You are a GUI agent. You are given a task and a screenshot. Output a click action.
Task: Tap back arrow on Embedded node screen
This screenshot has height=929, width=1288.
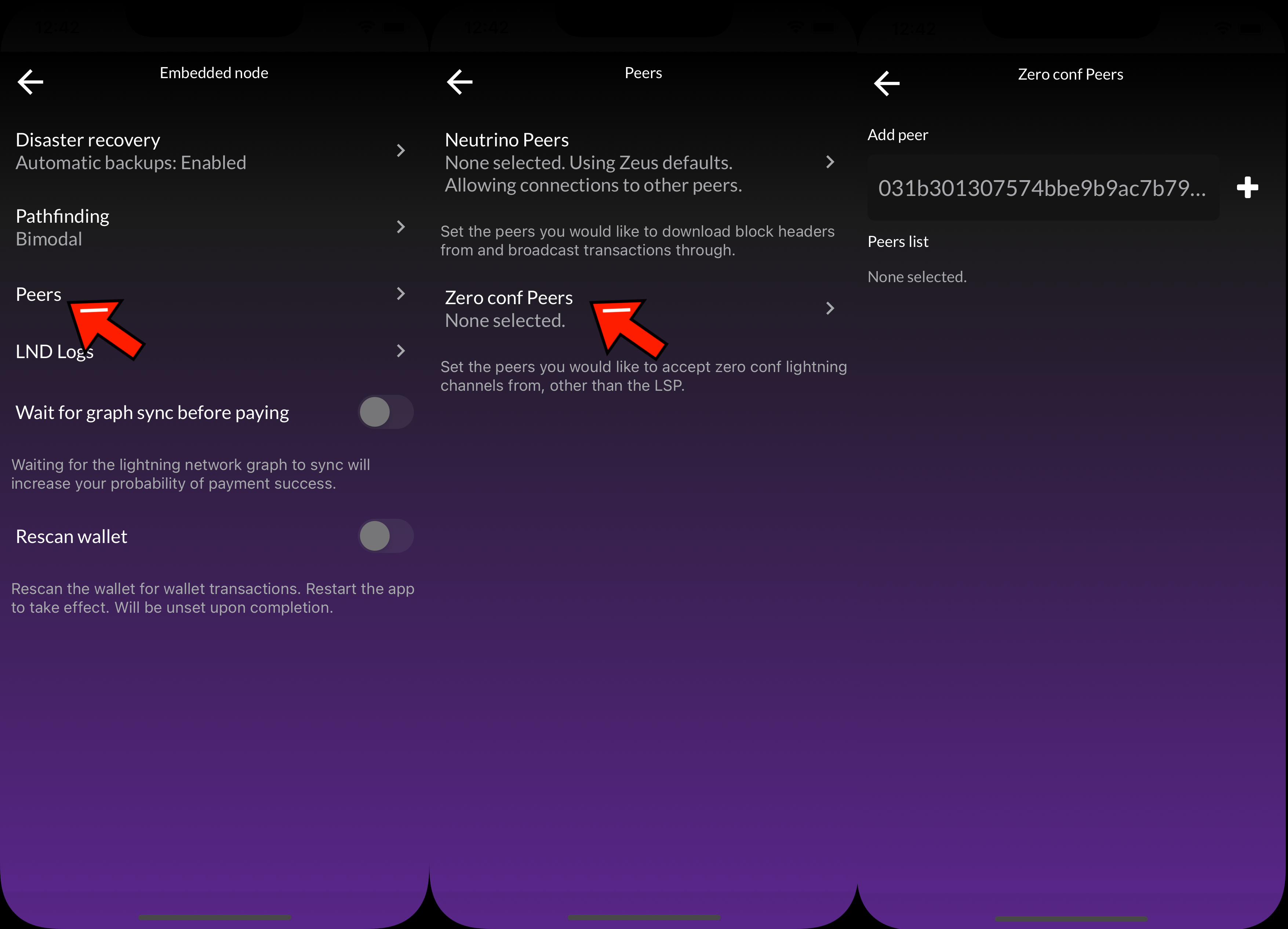(31, 82)
